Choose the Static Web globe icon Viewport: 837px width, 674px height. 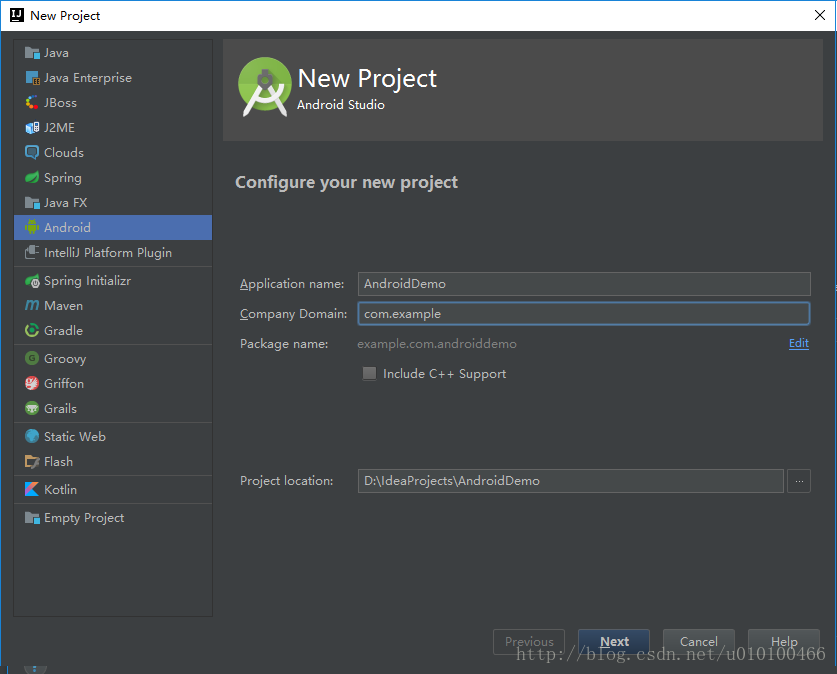(x=32, y=437)
